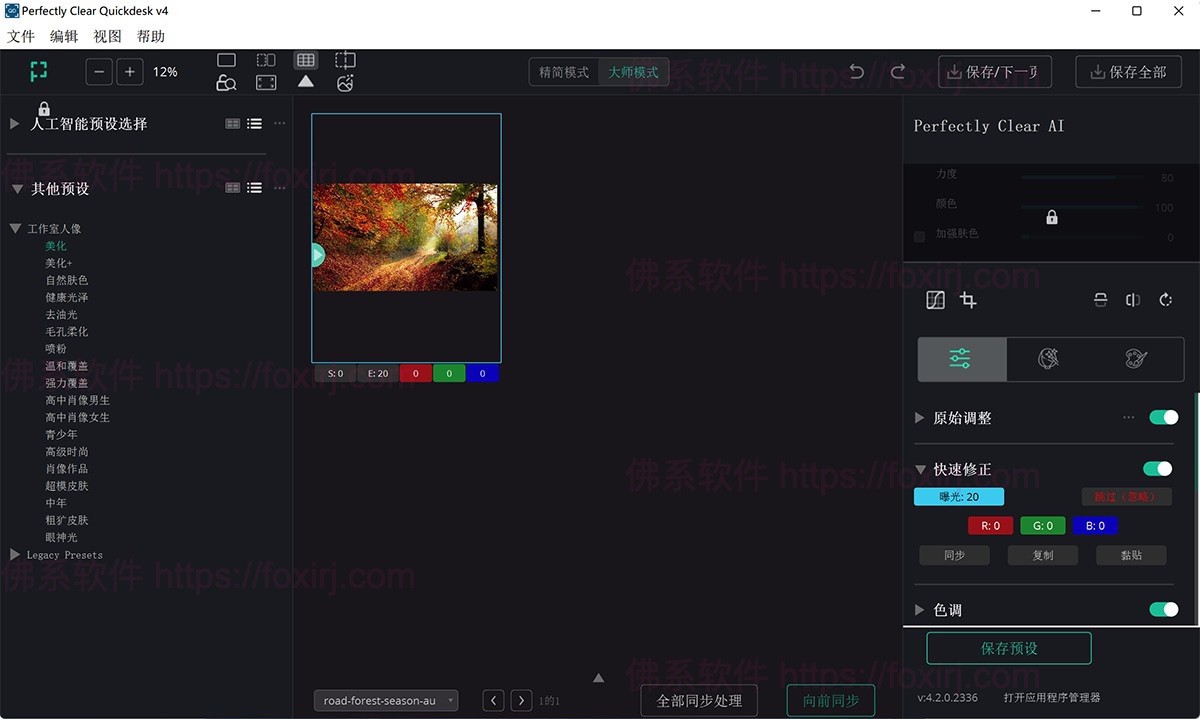The height and width of the screenshot is (719, 1200).
Task: Click the 保存预设 button
Action: 1008,648
